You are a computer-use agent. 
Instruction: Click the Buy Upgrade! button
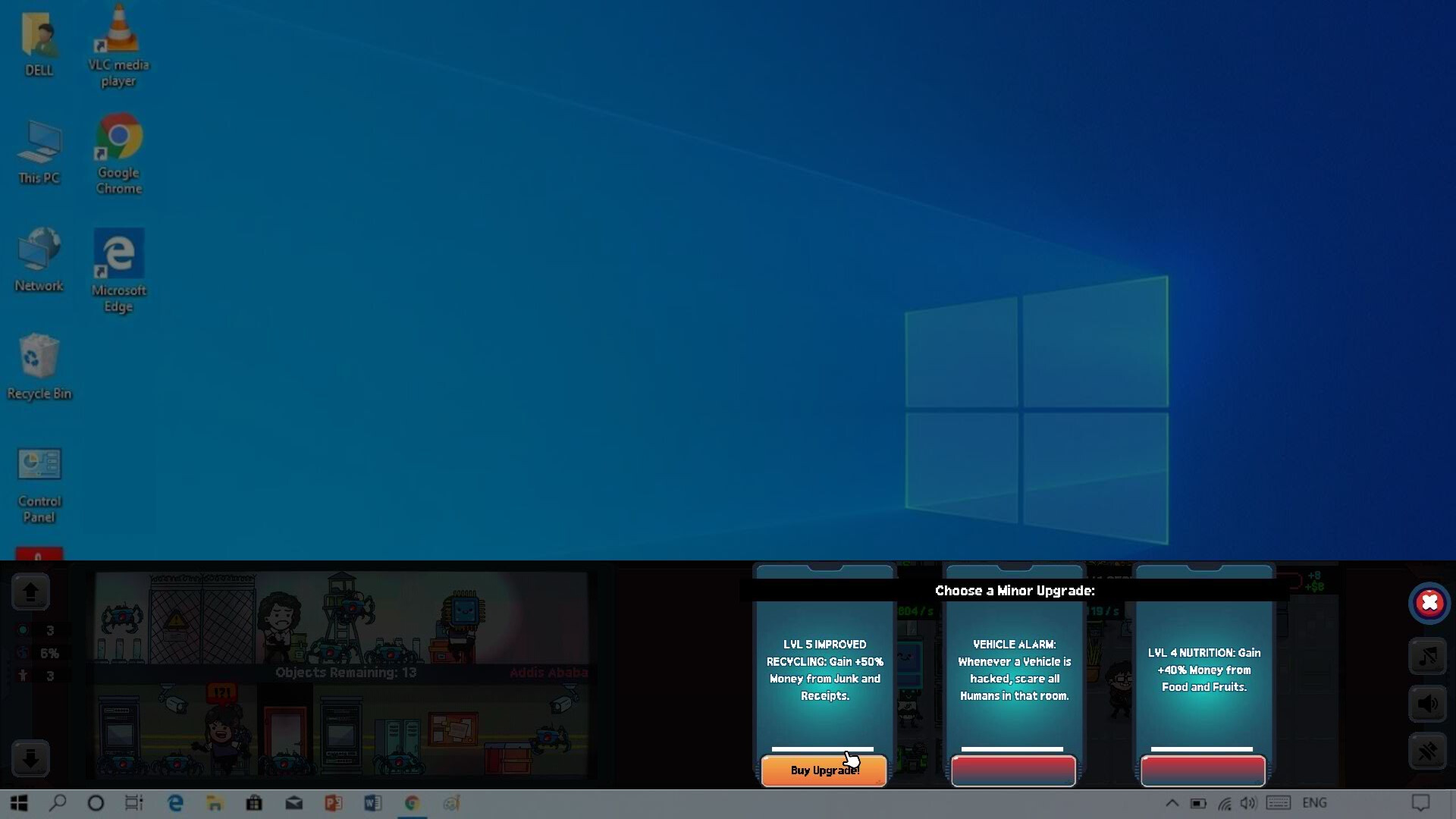pos(824,770)
